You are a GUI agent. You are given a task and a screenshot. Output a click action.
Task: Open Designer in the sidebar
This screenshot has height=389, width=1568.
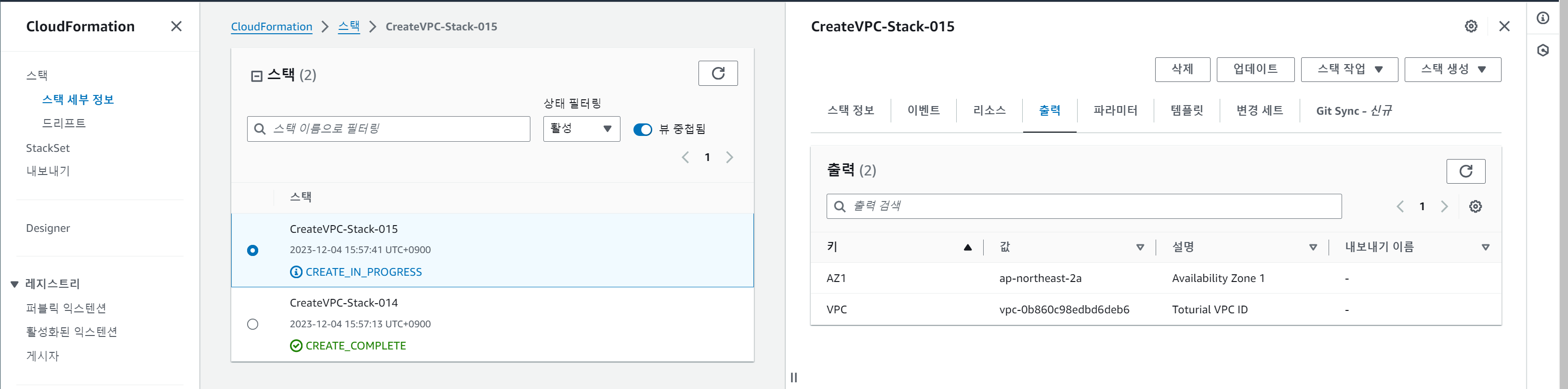[x=48, y=228]
